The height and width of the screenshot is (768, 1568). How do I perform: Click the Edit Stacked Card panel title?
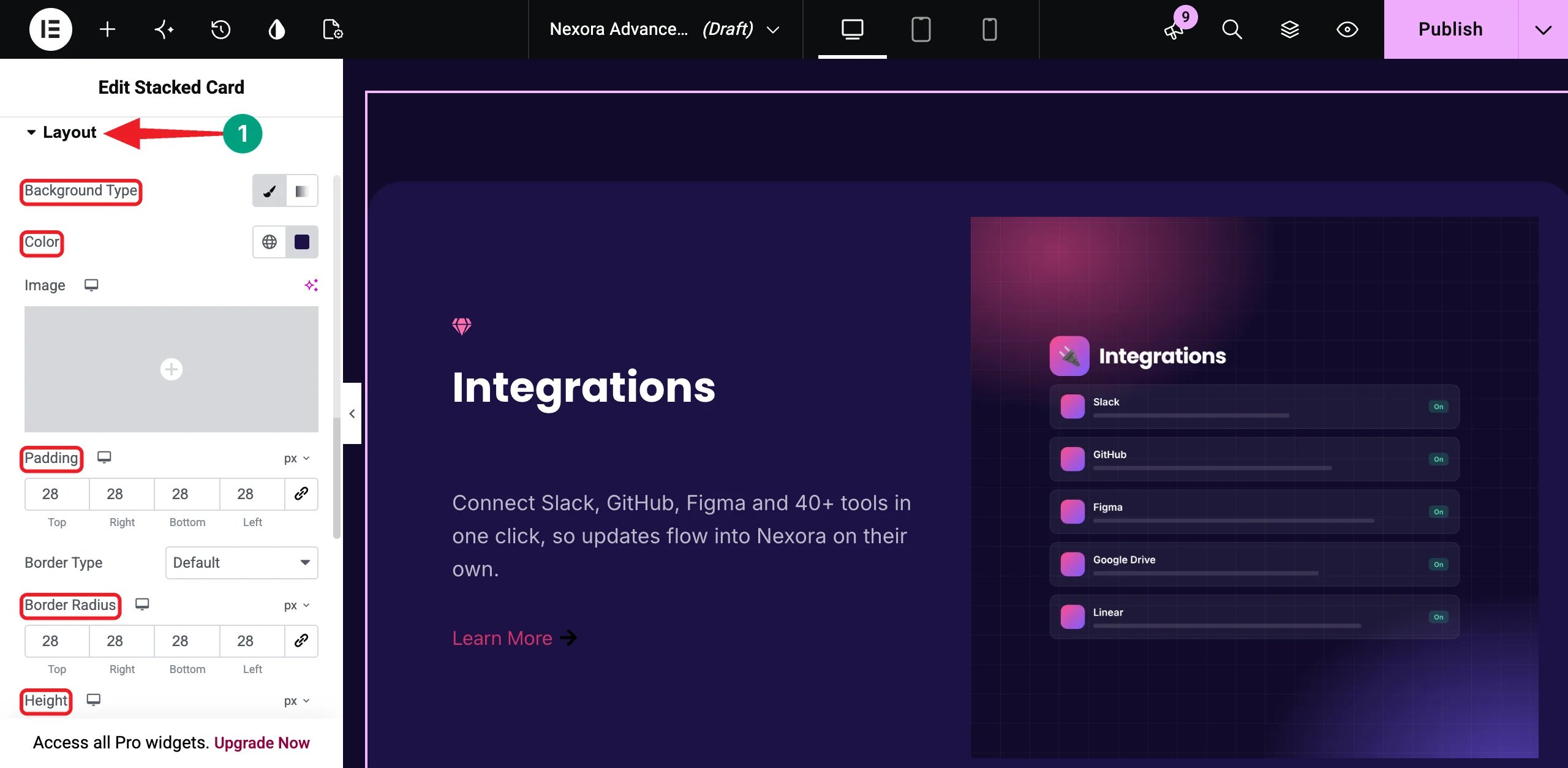[x=171, y=87]
